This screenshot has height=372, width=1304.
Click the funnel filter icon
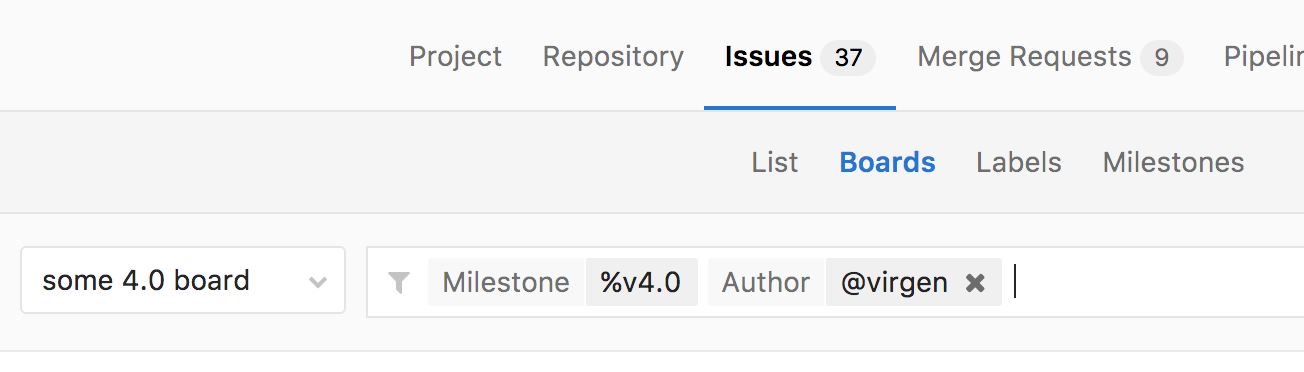tap(399, 283)
